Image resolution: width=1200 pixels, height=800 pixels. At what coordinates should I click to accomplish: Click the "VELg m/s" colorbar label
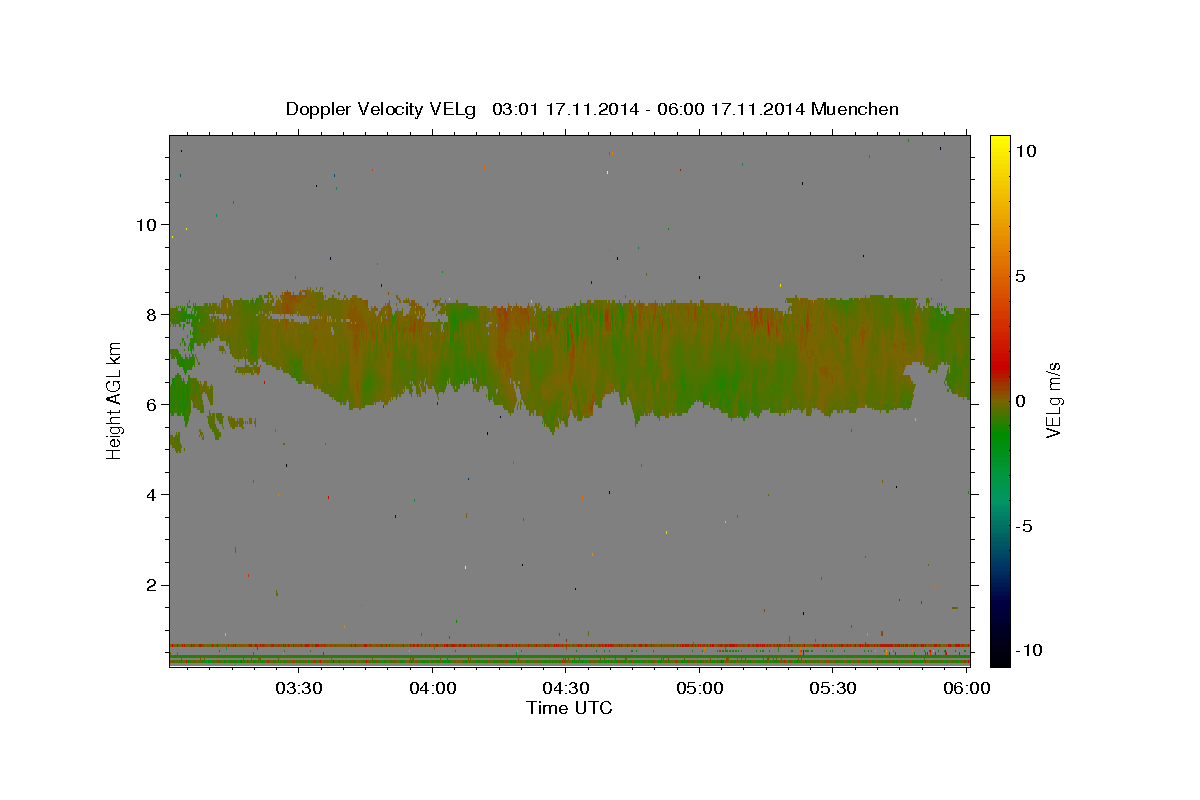point(1053,400)
